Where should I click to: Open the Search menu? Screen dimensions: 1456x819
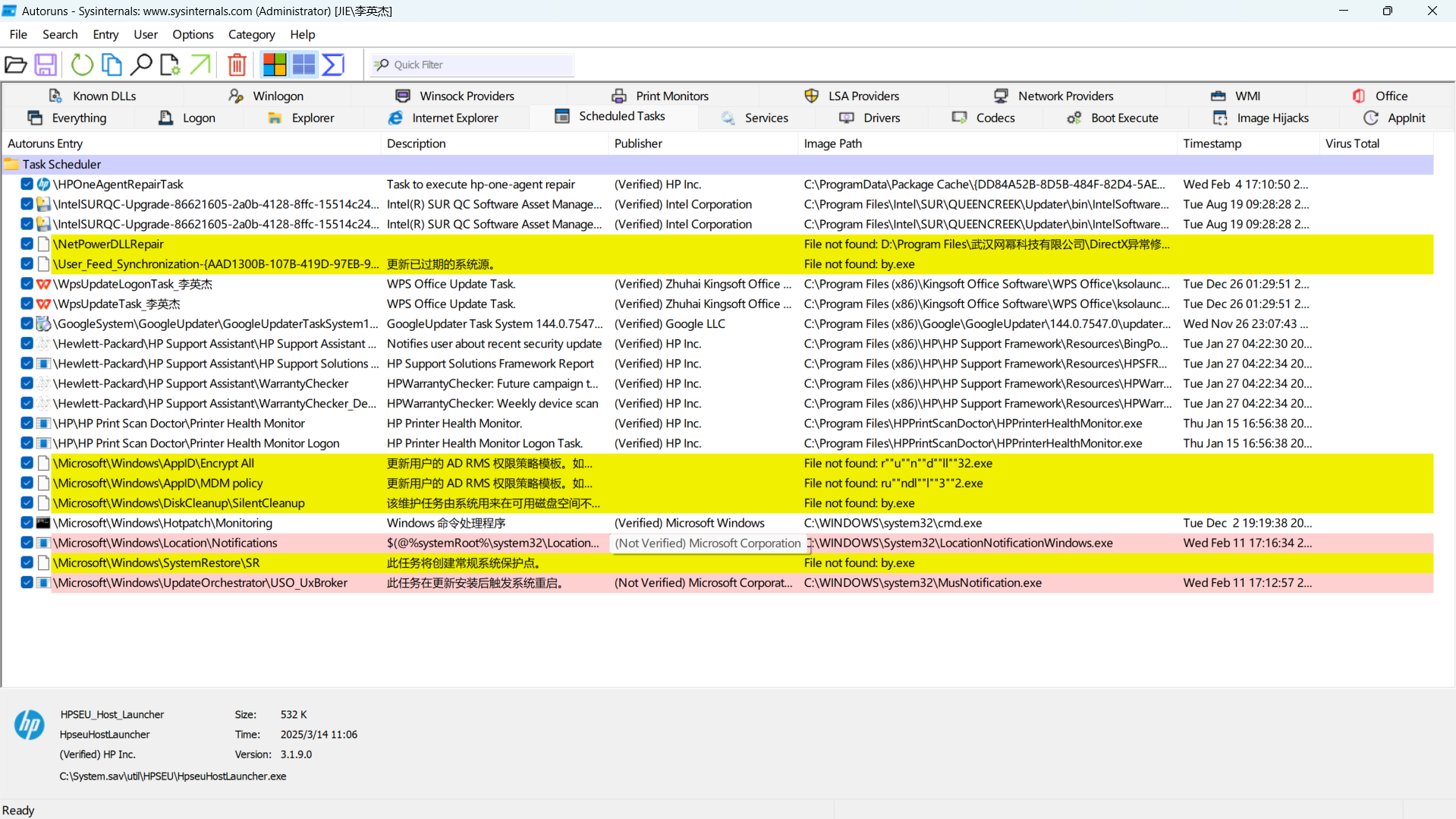pyautogui.click(x=60, y=34)
